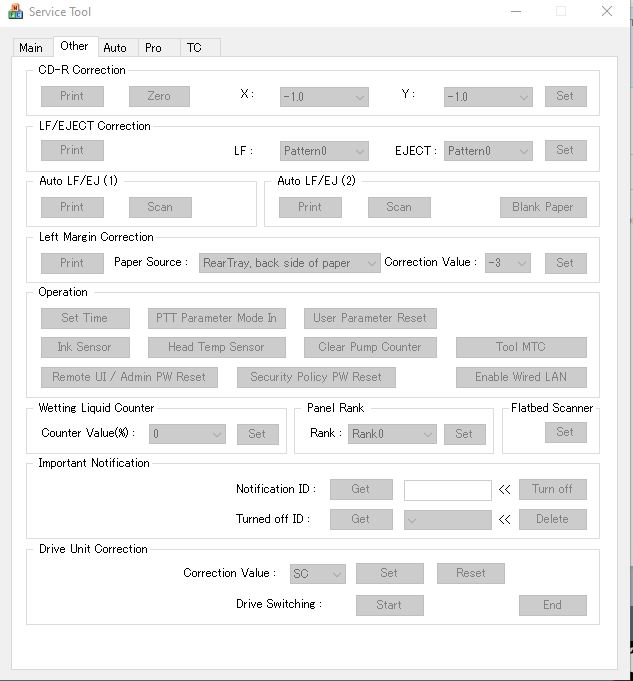633x681 pixels.
Task: Open the Paper Source dropdown
Action: point(289,263)
